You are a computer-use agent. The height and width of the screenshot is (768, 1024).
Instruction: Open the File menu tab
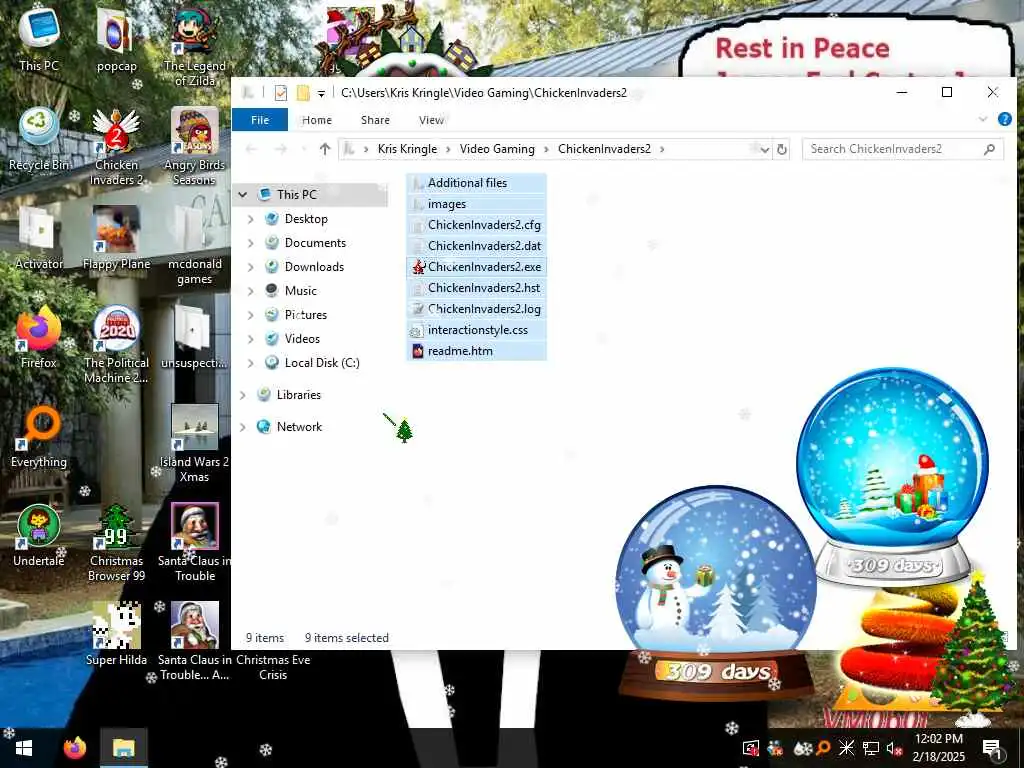point(260,120)
